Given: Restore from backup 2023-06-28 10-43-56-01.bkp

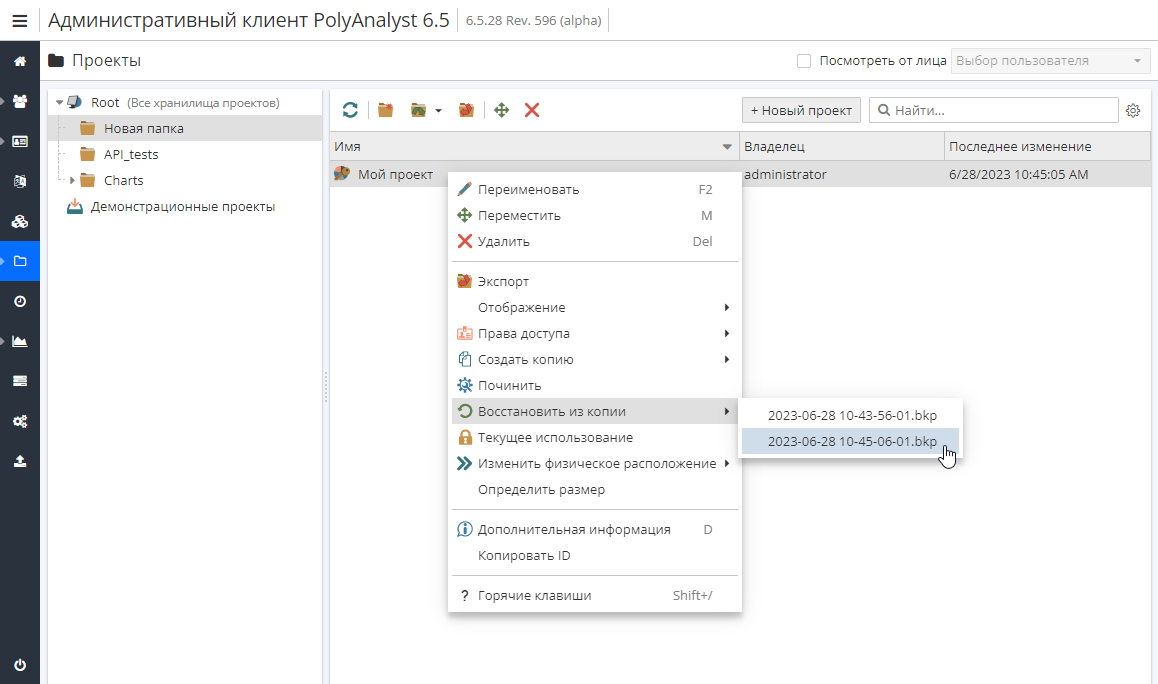Looking at the screenshot, I should pyautogui.click(x=850, y=415).
